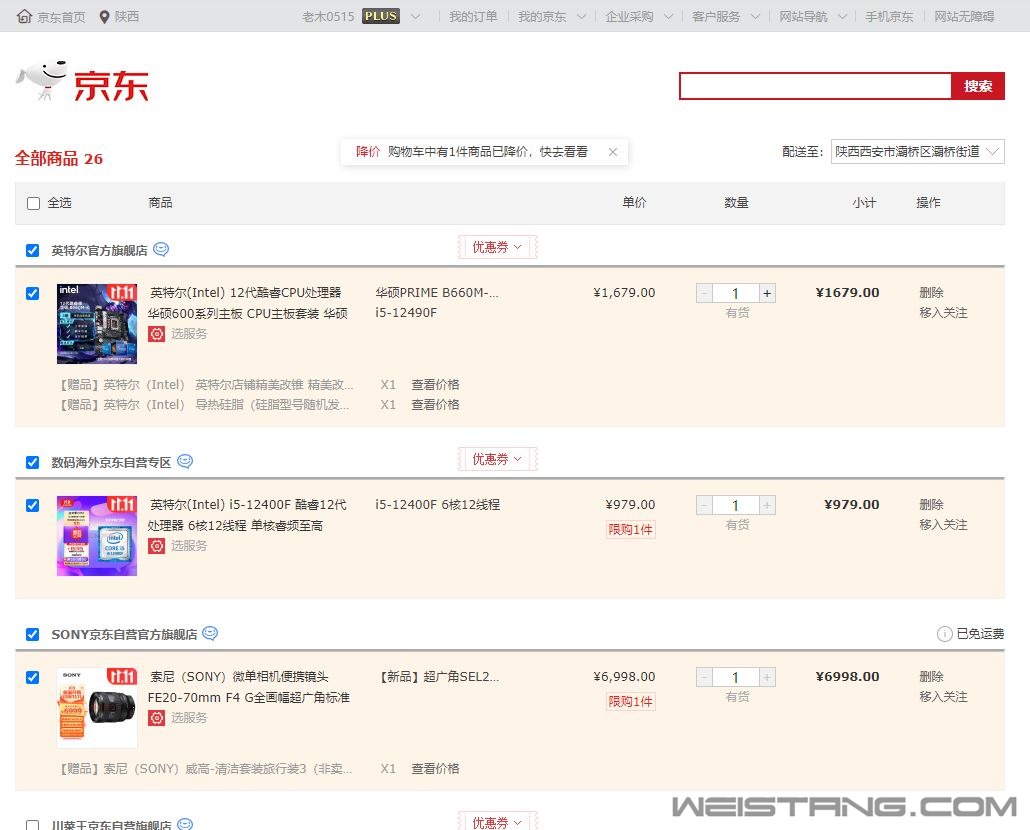Expand the 老木0515 account dropdown arrow
Screen dimensions: 1030x830
pyautogui.click(x=415, y=16)
